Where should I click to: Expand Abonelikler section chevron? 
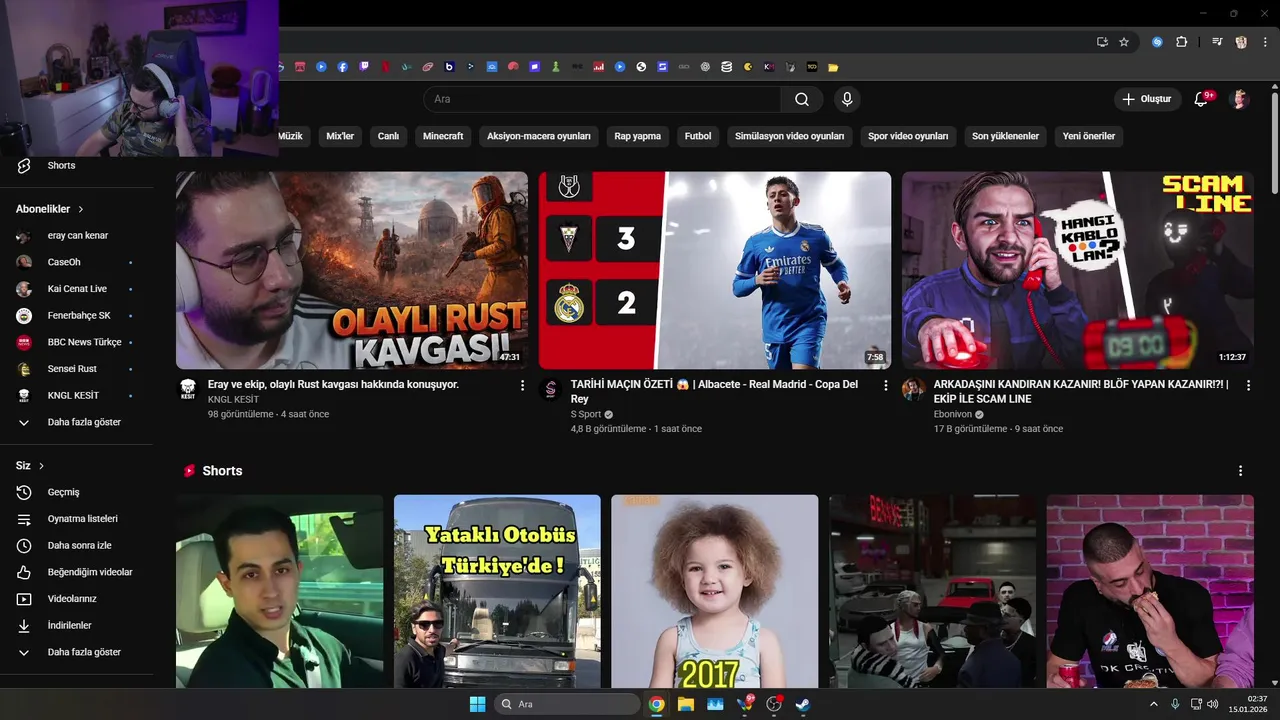[x=81, y=209]
